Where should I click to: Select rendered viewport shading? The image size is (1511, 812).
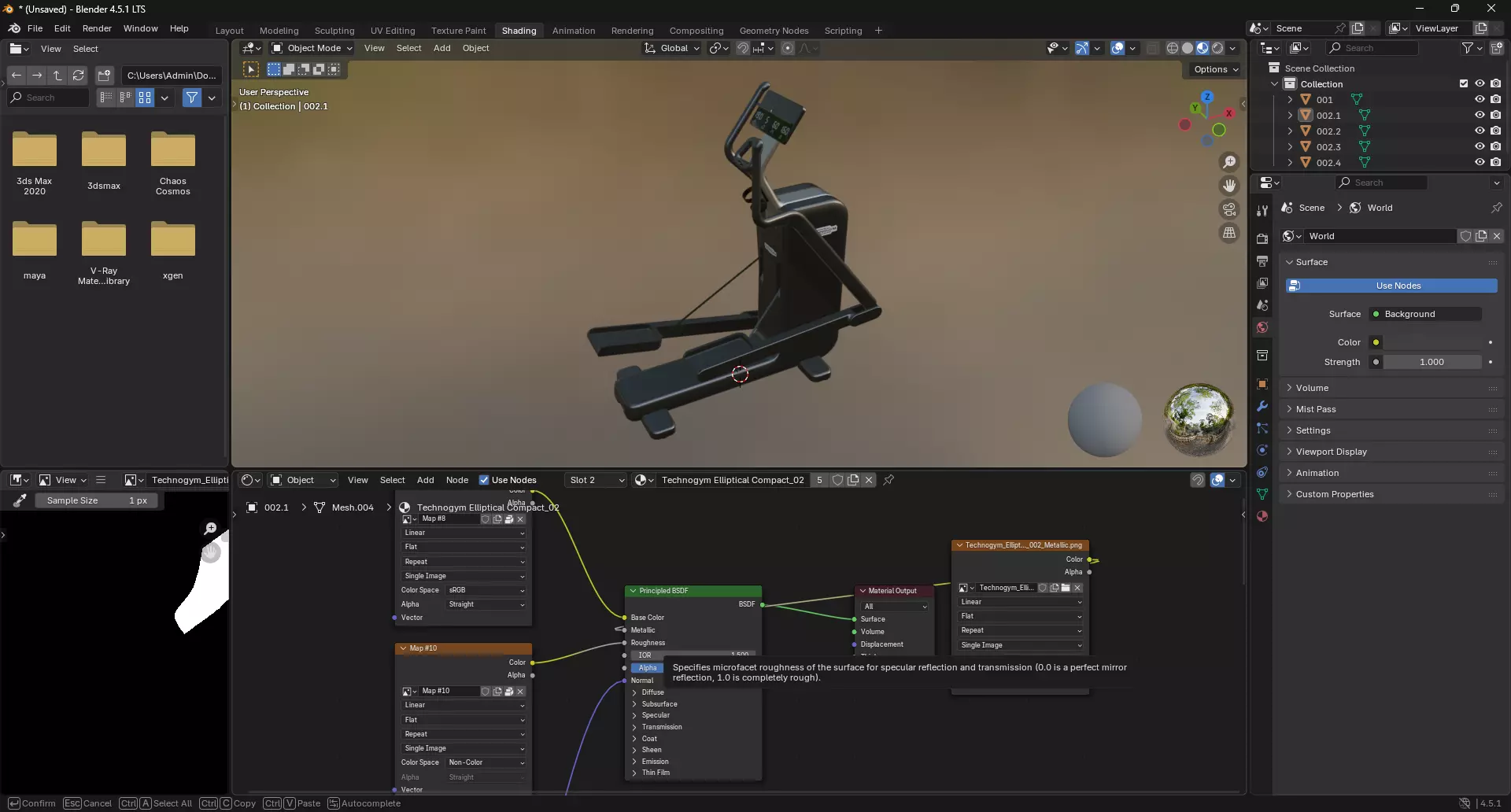[x=1217, y=48]
